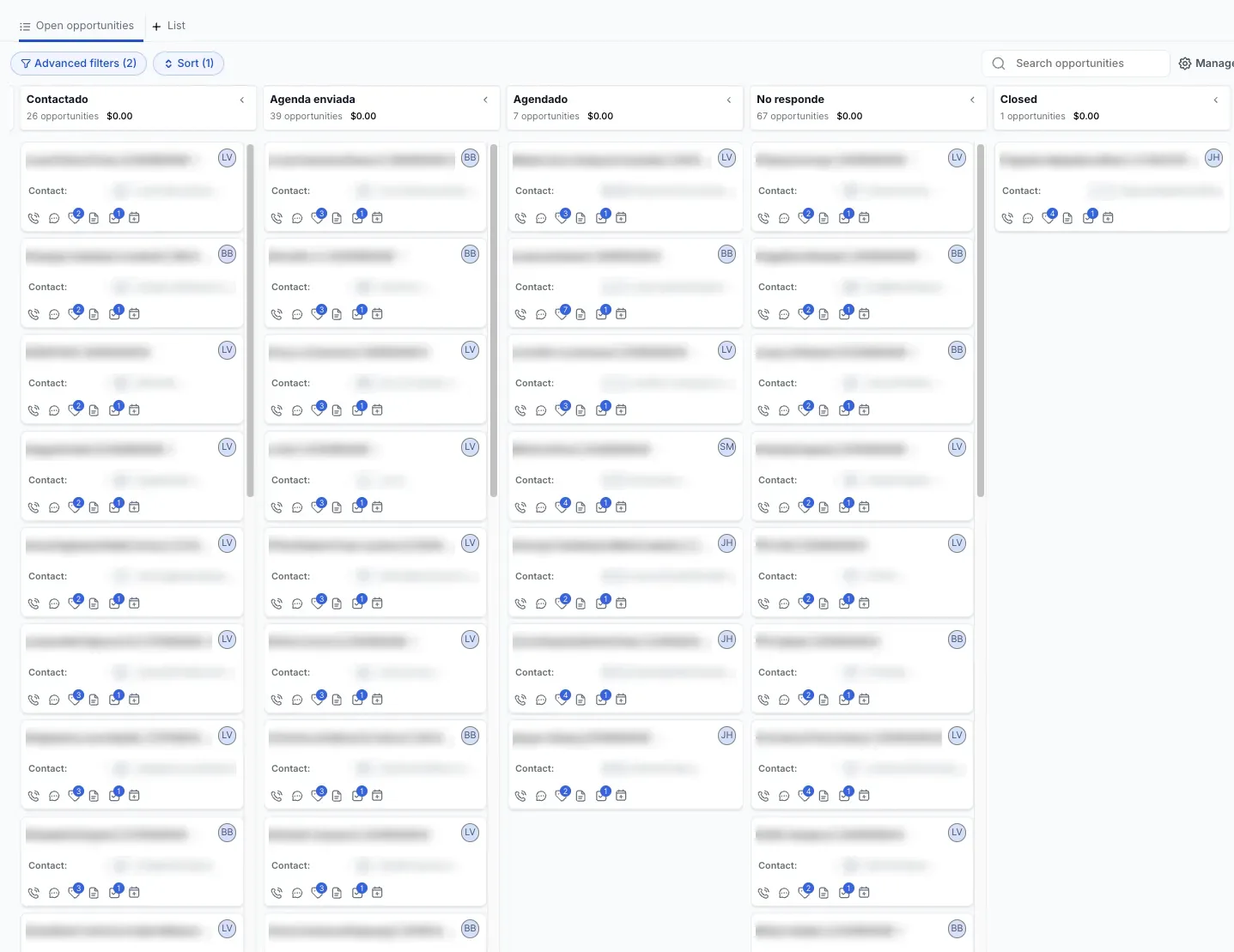The image size is (1234, 952).
Task: Collapse the Closed column
Action: (1216, 100)
